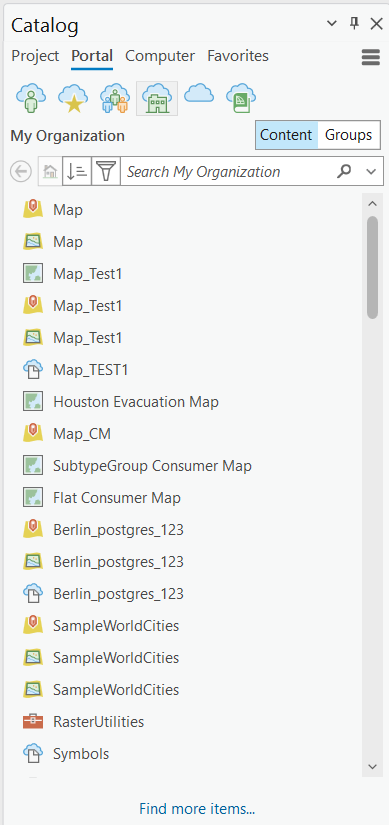Open the My Groups portal collection
Image resolution: width=389 pixels, height=825 pixels.
[115, 98]
